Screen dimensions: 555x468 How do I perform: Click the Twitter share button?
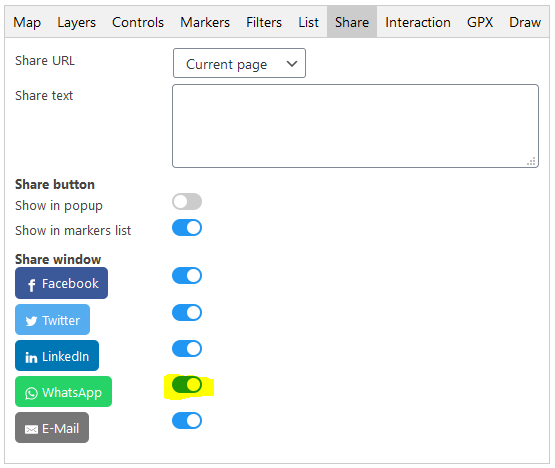[52, 320]
